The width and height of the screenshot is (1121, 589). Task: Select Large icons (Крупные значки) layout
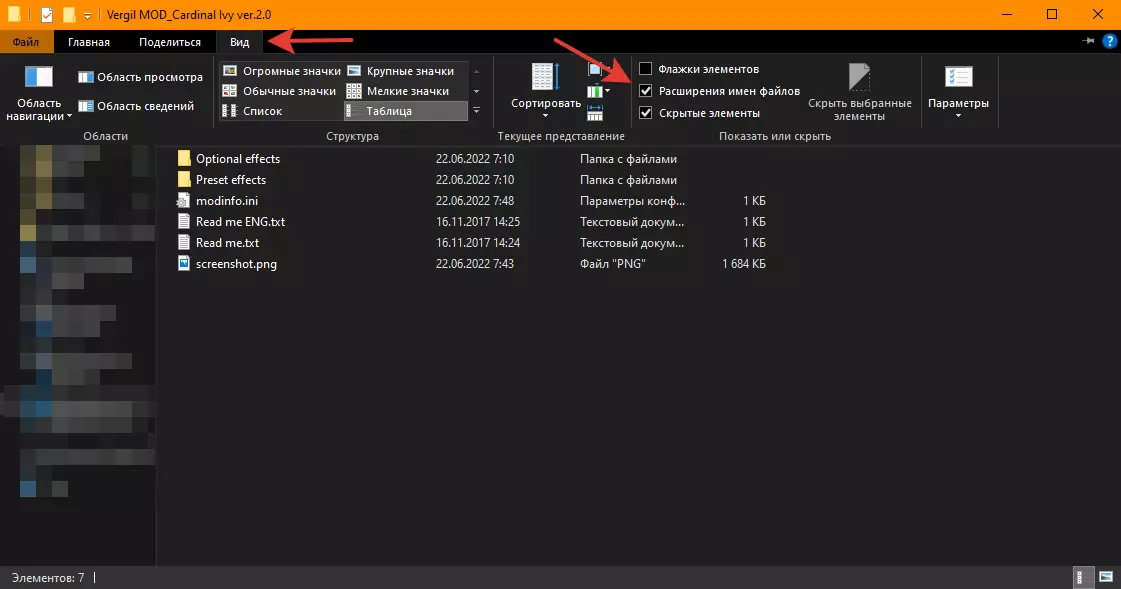point(401,71)
